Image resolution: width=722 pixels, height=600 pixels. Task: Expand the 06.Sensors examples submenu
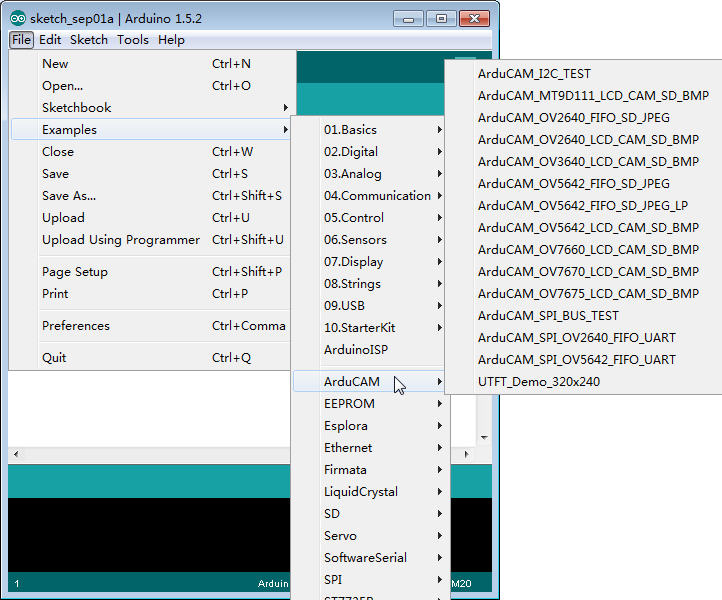click(x=369, y=240)
